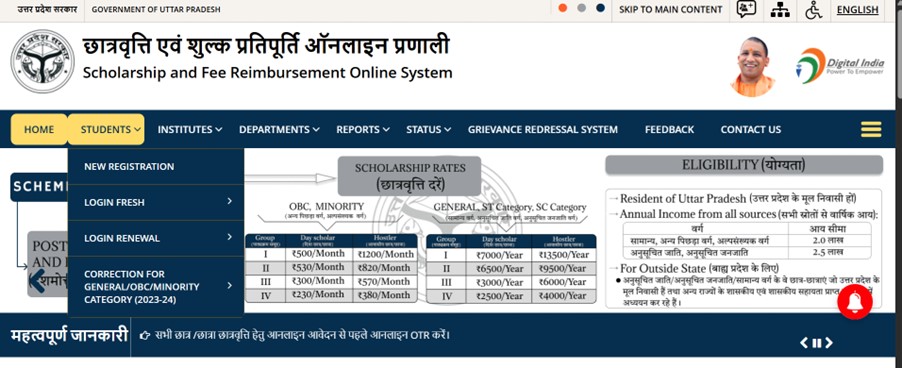Collapse the STUDENTS dropdown menu
The image size is (902, 368).
(x=106, y=129)
